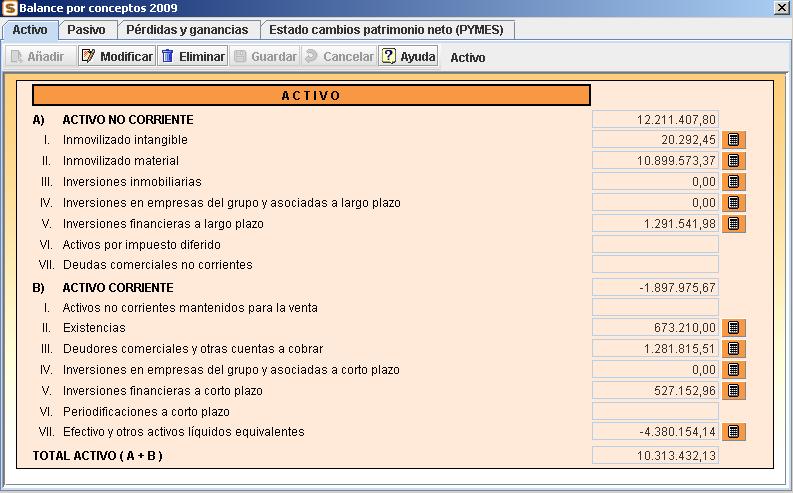Click the TOTAL ACTIVO ( A + B ) label

(98, 456)
